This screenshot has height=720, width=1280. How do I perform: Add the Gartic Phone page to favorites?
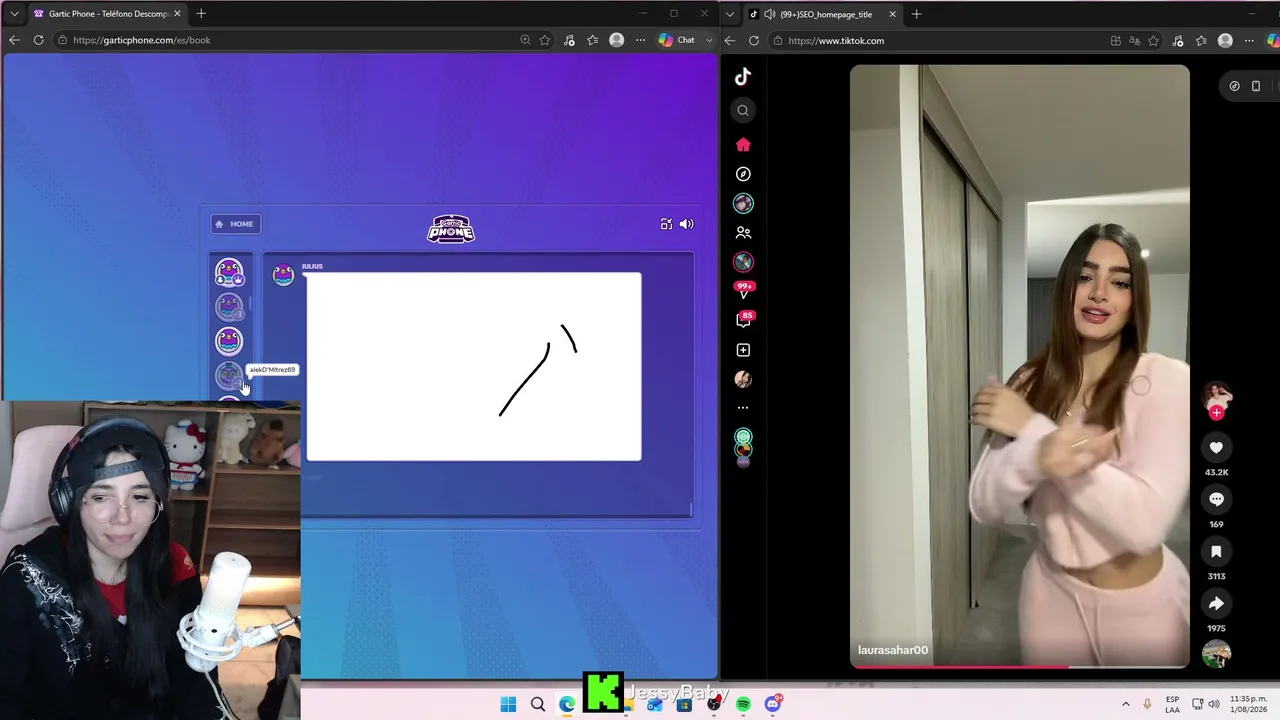click(545, 40)
